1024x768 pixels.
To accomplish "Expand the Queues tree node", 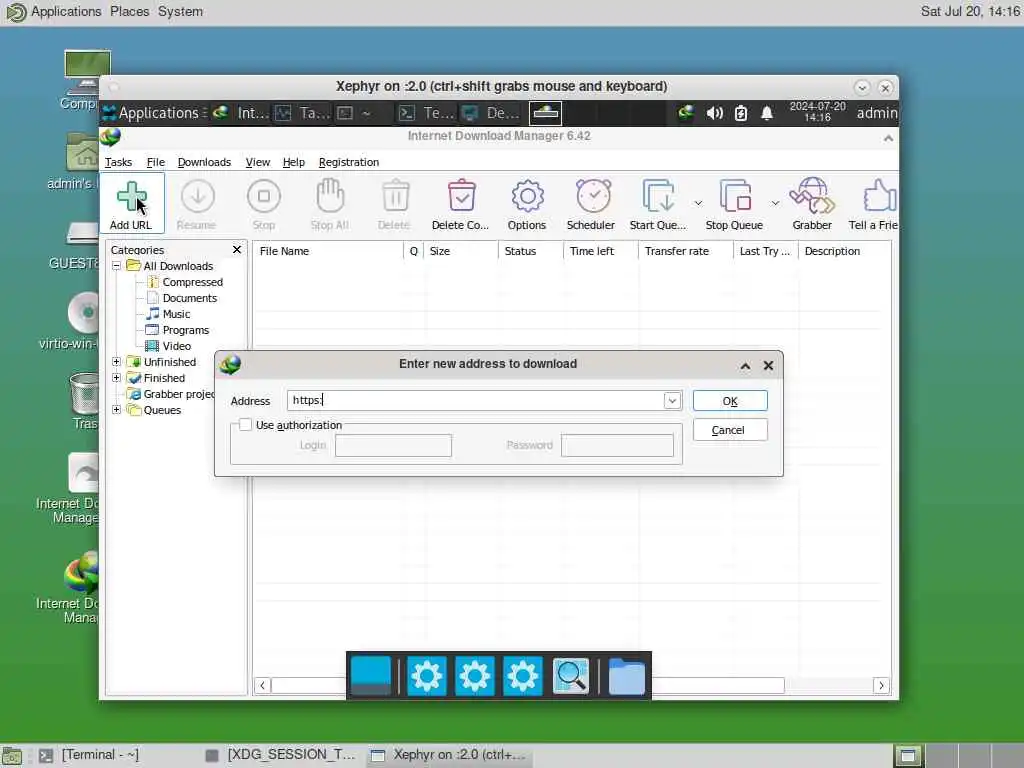I will pos(116,410).
